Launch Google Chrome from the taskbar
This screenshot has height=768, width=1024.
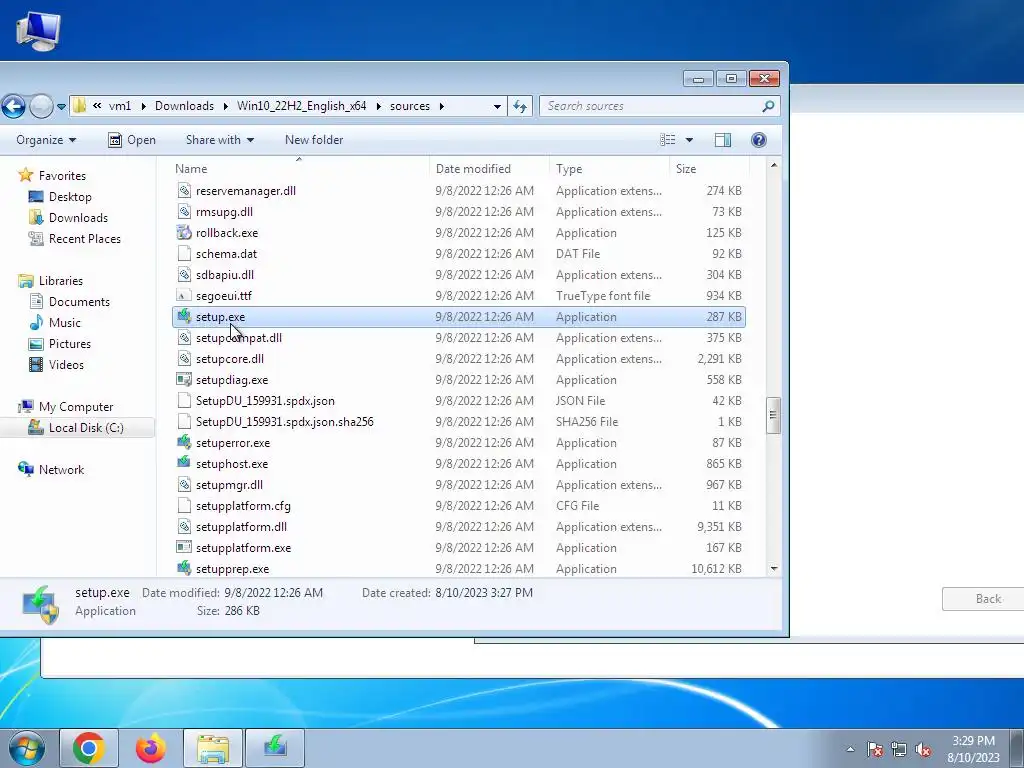pos(89,748)
